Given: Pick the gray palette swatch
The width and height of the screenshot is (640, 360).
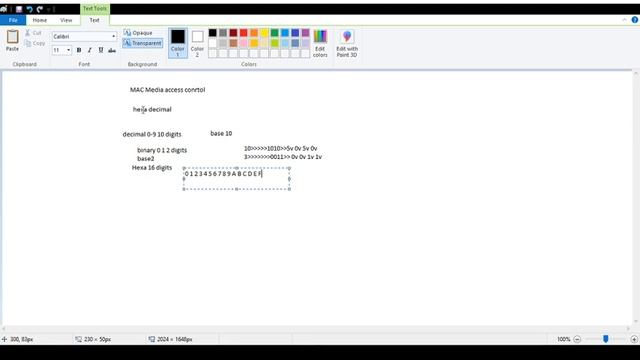Looking at the screenshot, I should [x=223, y=33].
